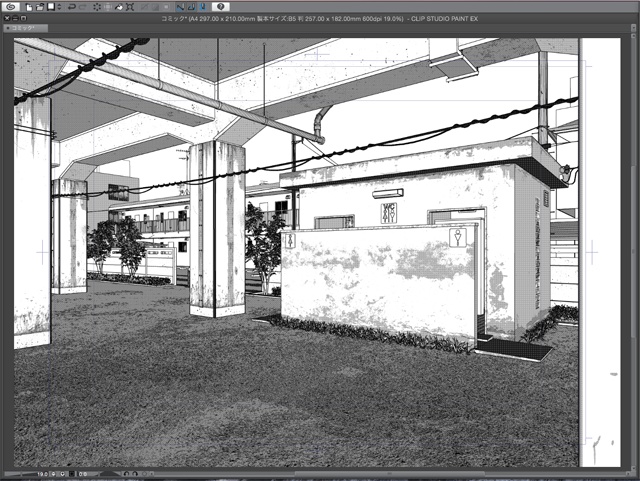Click the Invert Selection icon
640x481 pixels.
pyautogui.click(x=155, y=7)
